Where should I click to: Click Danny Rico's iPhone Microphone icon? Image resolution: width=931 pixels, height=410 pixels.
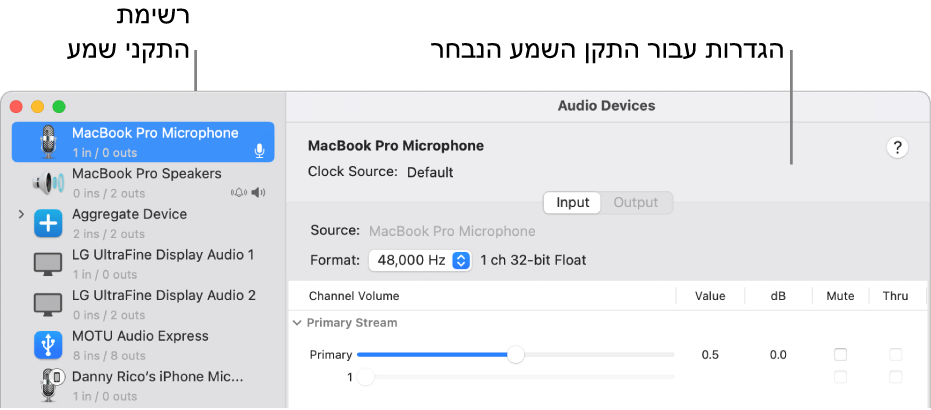click(x=48, y=384)
